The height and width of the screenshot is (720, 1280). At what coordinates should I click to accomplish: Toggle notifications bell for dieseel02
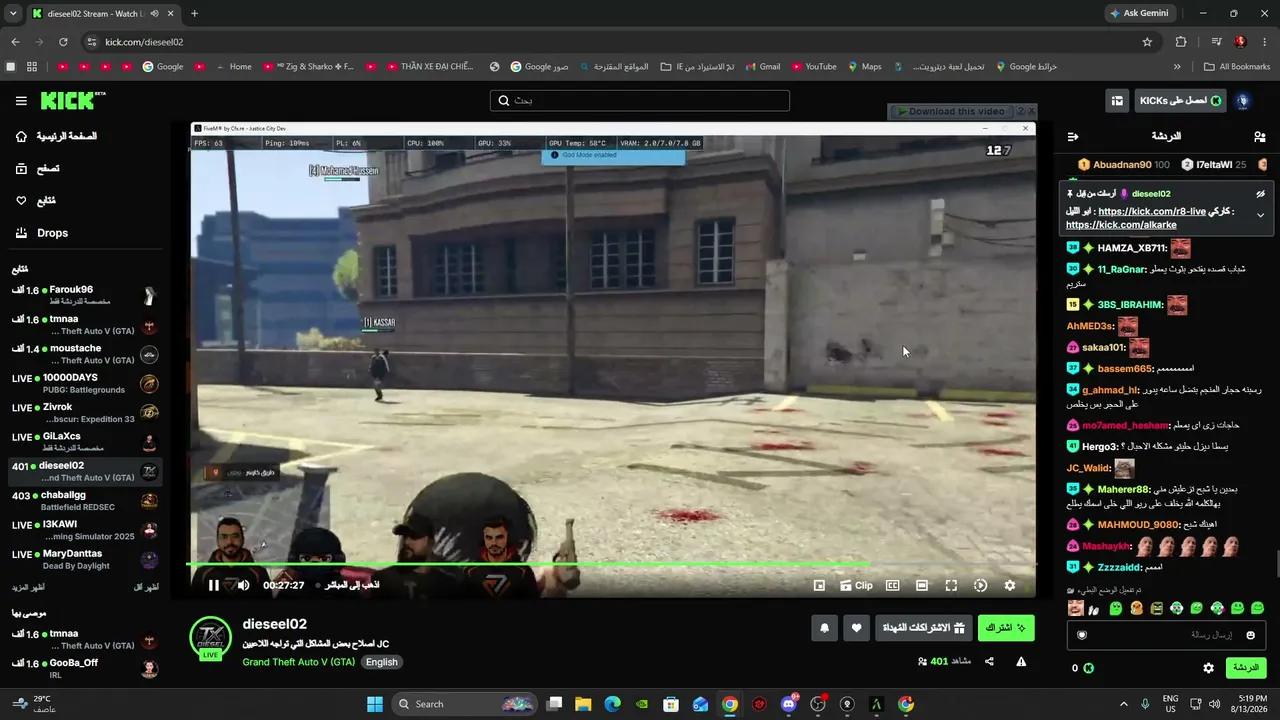(824, 628)
